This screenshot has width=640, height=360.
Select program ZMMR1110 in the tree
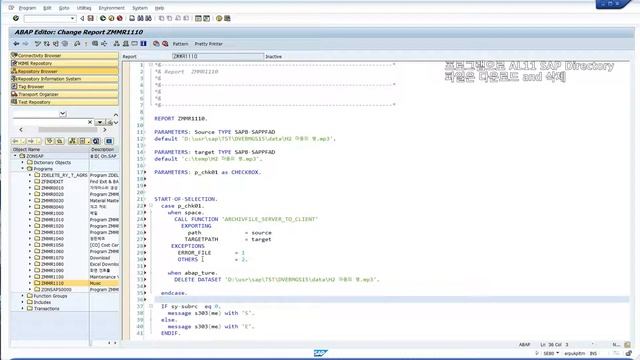(x=52, y=283)
